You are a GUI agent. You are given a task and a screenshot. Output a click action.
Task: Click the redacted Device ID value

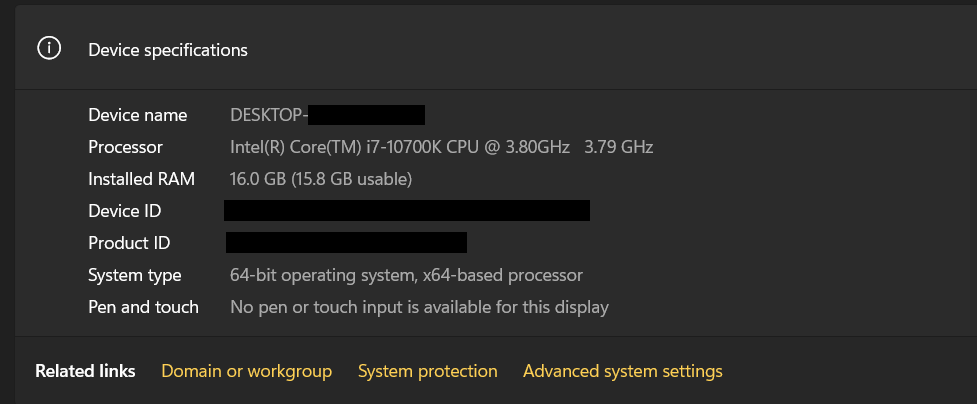tap(406, 210)
